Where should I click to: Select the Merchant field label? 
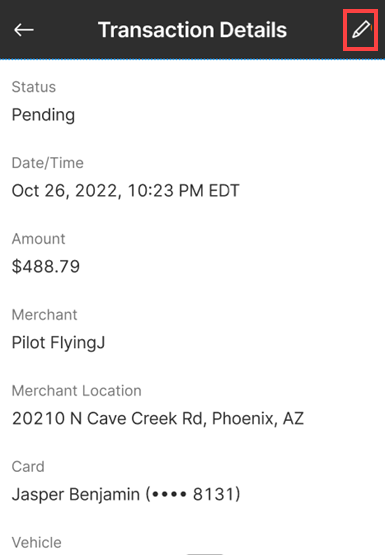[44, 315]
